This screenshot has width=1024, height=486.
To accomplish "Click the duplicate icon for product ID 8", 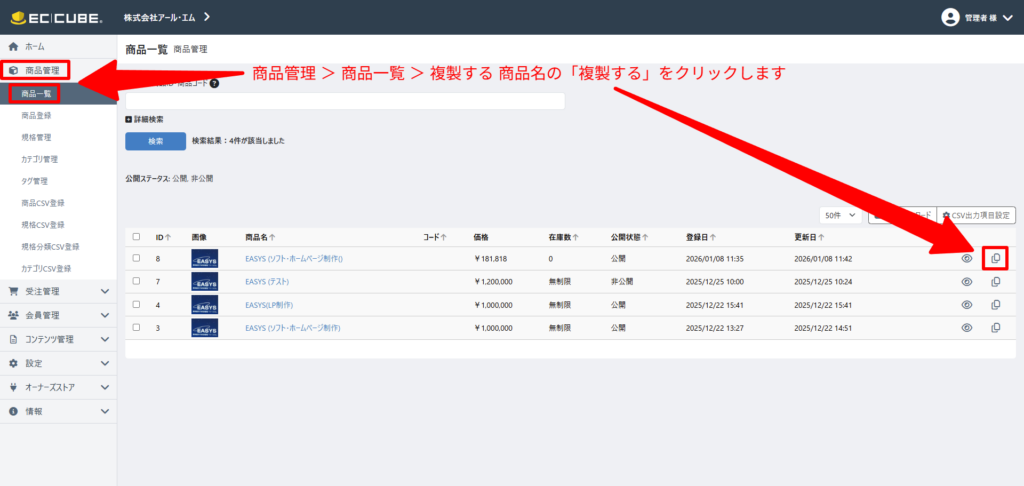I will (995, 259).
